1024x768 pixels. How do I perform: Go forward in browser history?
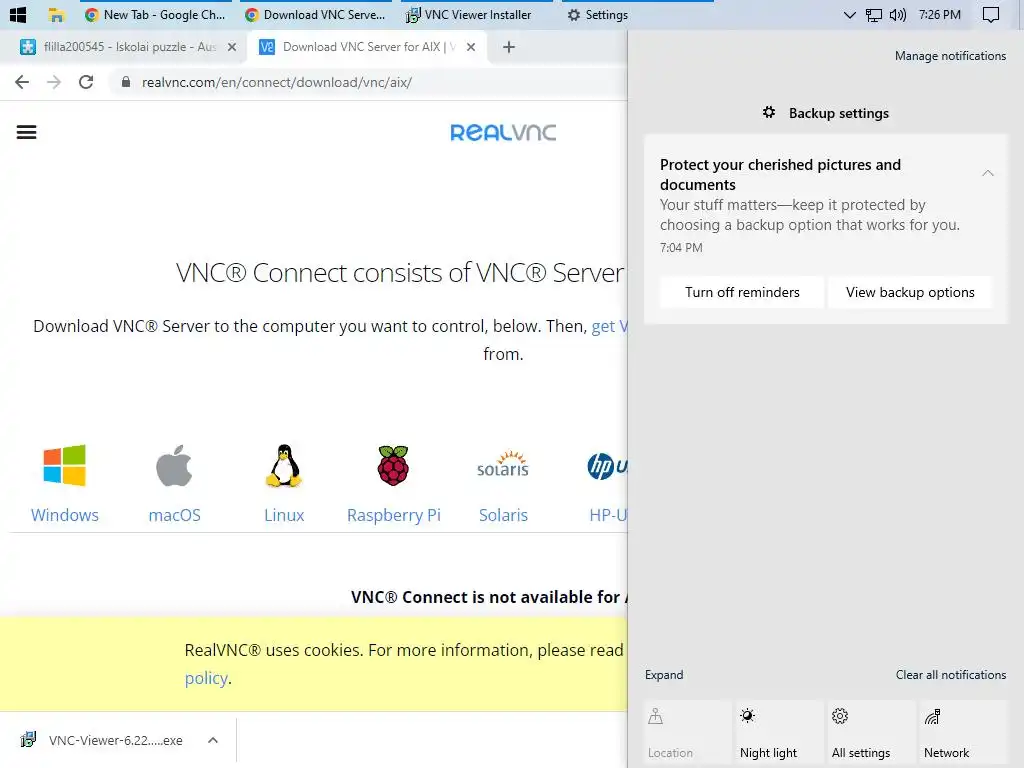(x=54, y=82)
